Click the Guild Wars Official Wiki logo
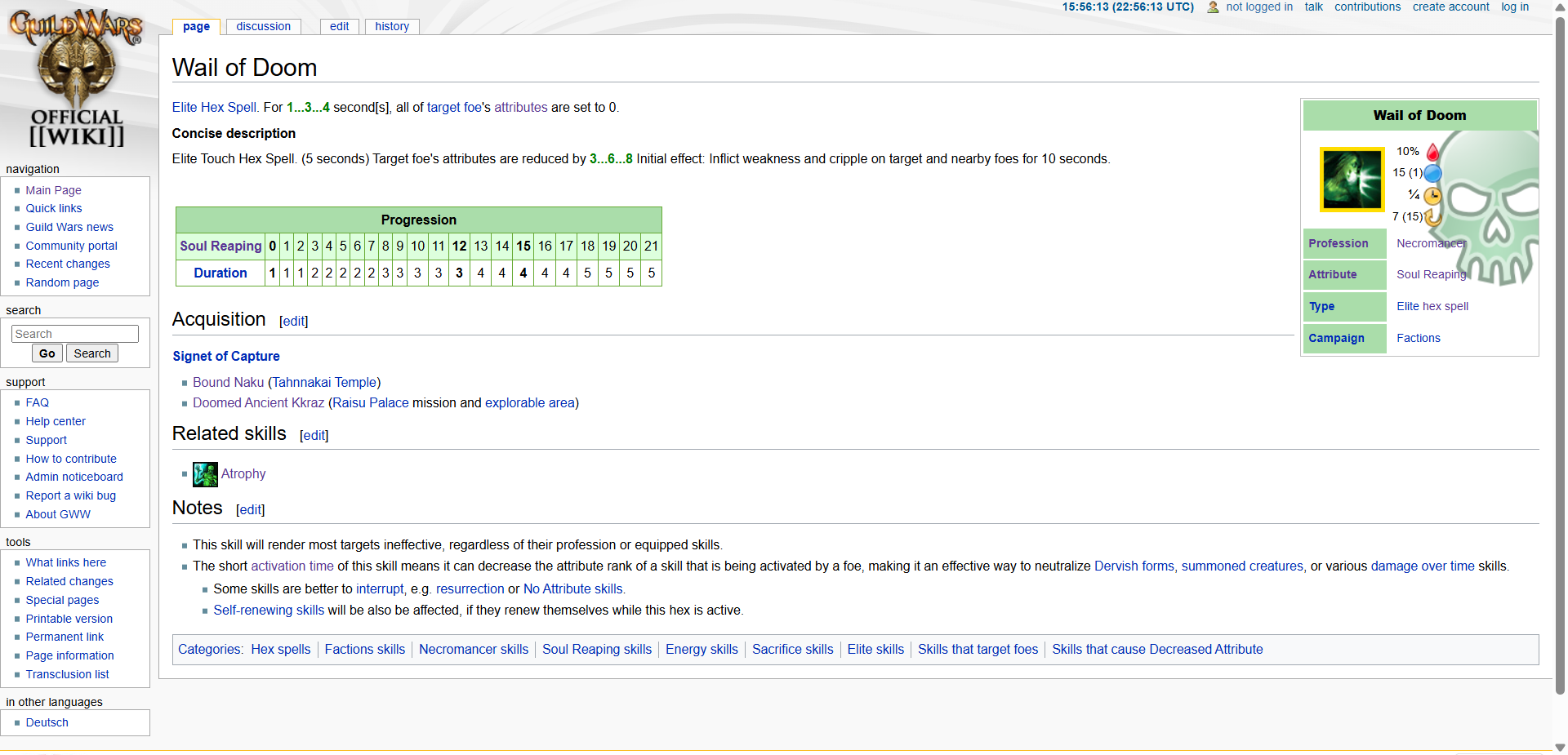The image size is (1568, 755). click(x=76, y=79)
